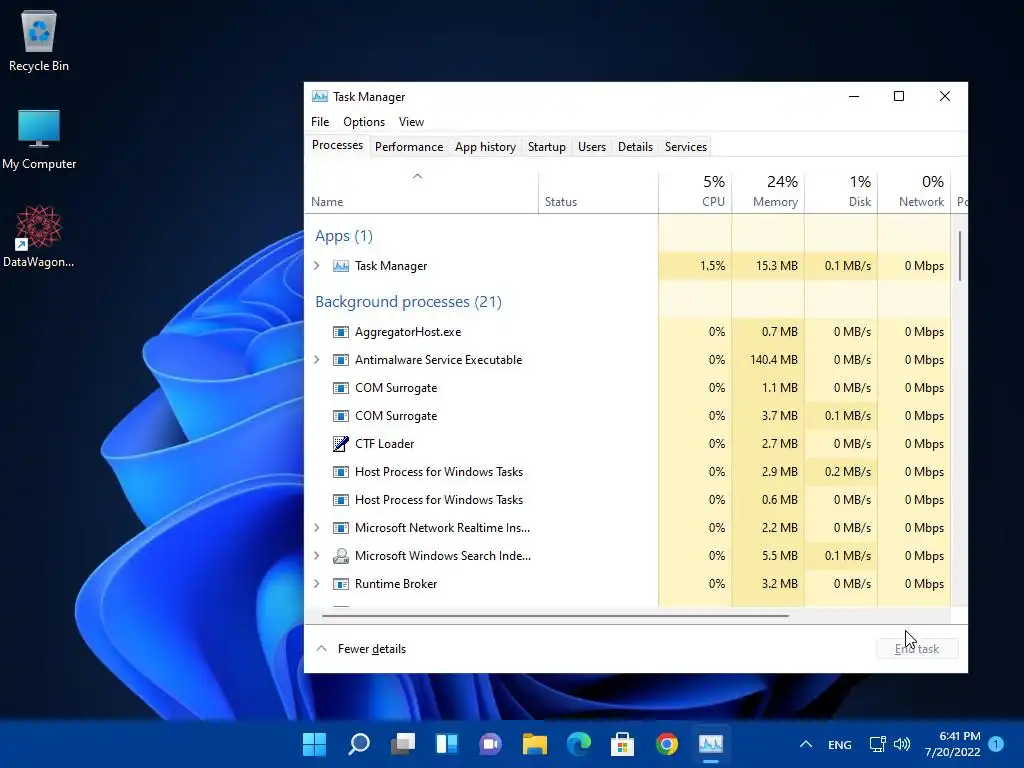1024x768 pixels.
Task: Sort by the Disk column header
Action: pyautogui.click(x=841, y=193)
